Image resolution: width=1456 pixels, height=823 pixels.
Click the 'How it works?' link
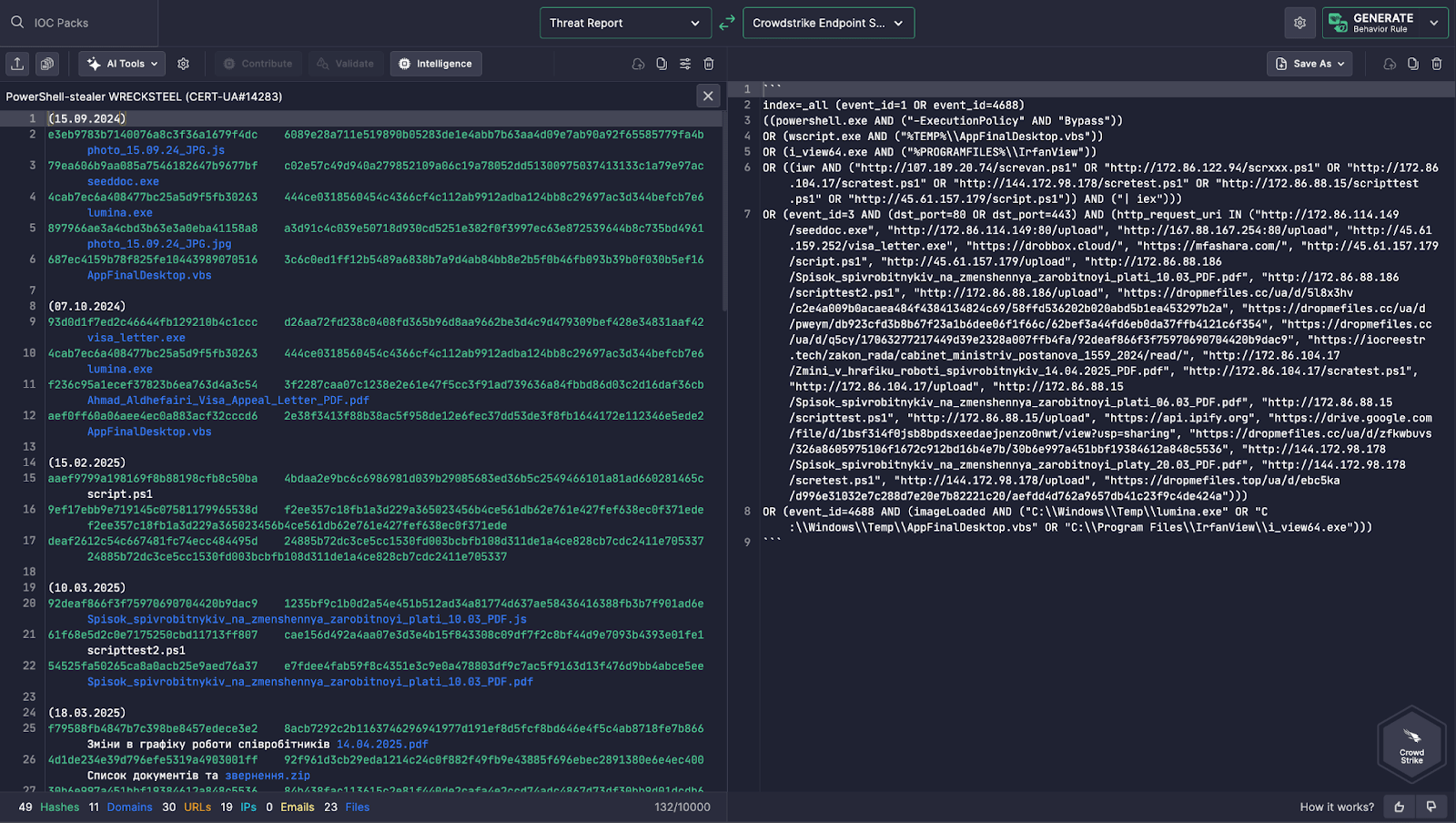tap(1337, 807)
